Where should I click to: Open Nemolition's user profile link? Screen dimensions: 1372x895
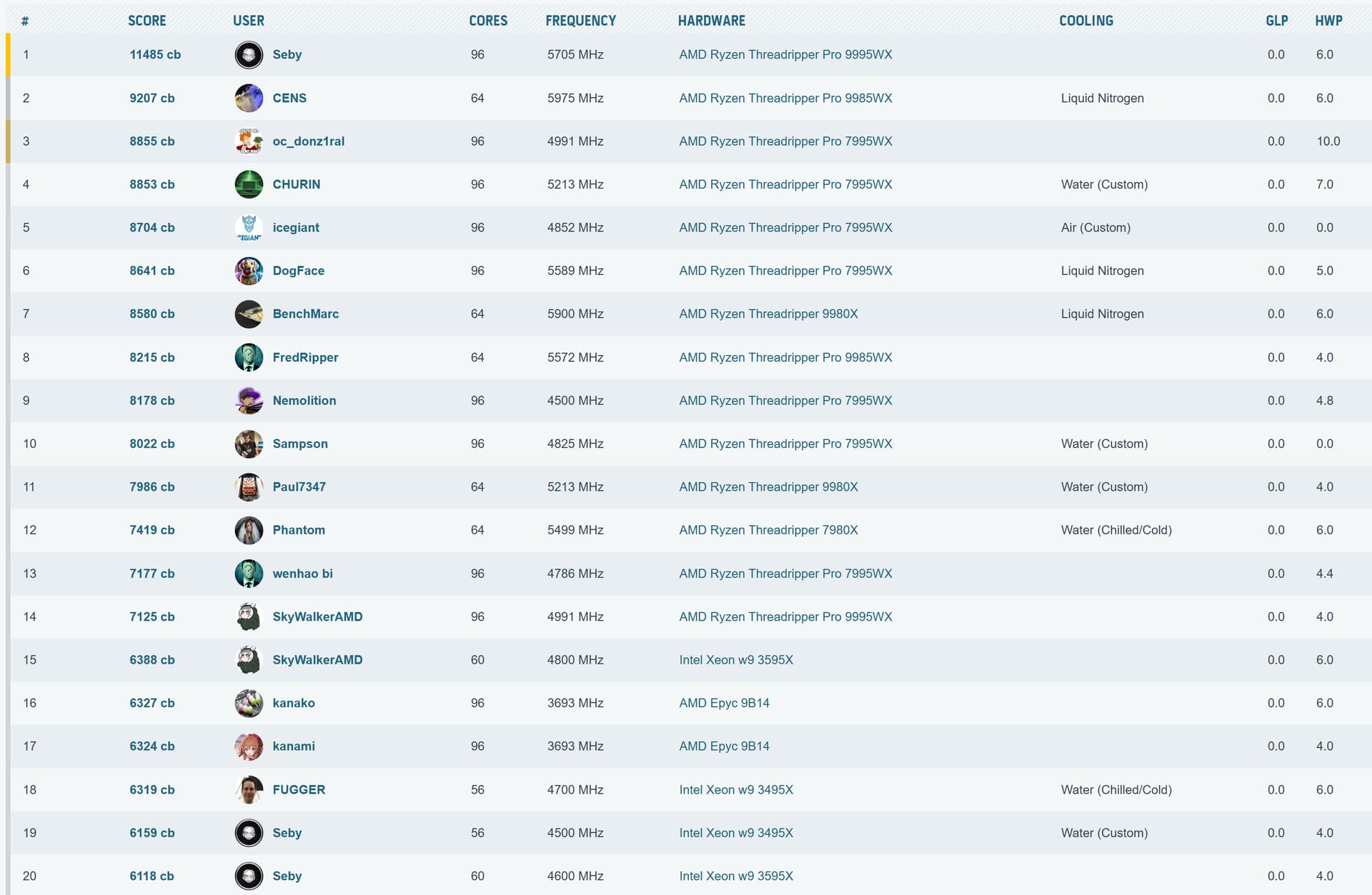point(304,401)
